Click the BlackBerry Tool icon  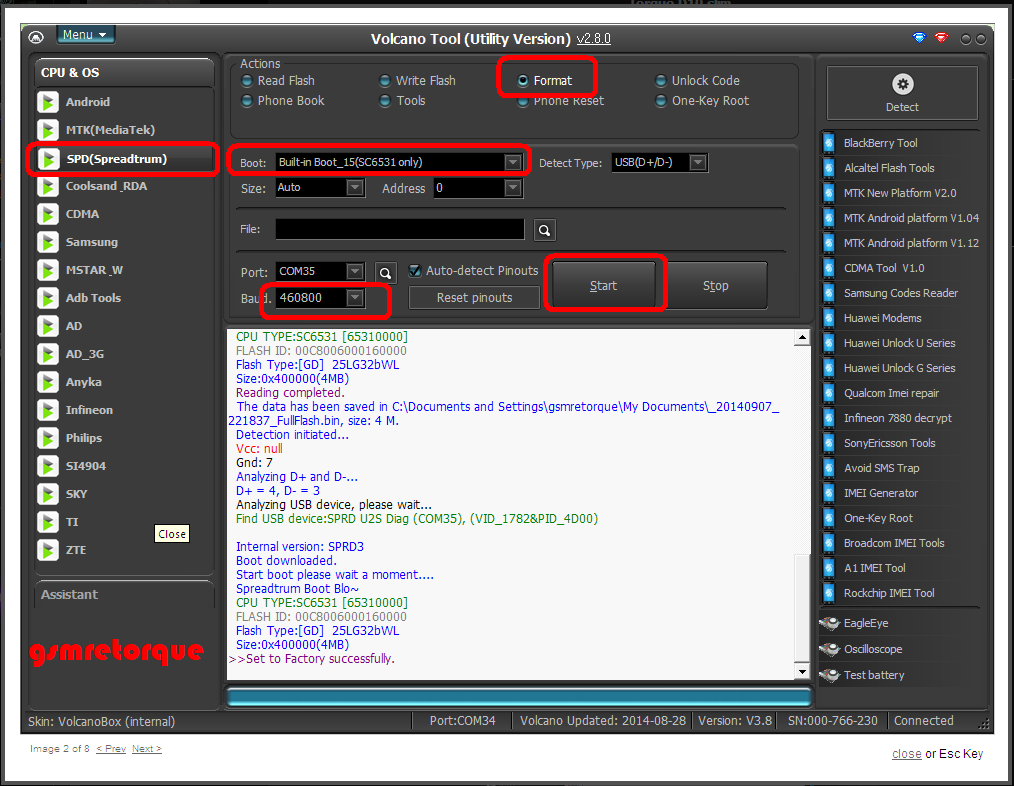pos(829,143)
